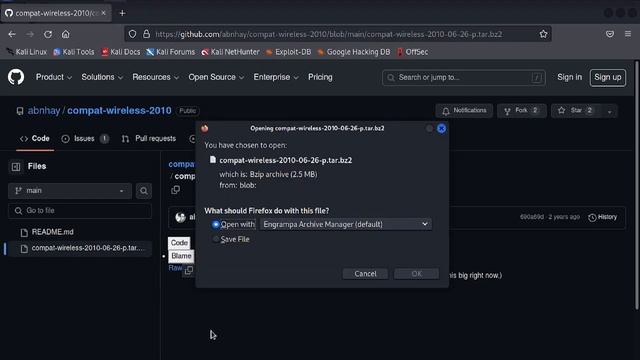
Task: Open the Pocket save icon
Action: (x=610, y=34)
